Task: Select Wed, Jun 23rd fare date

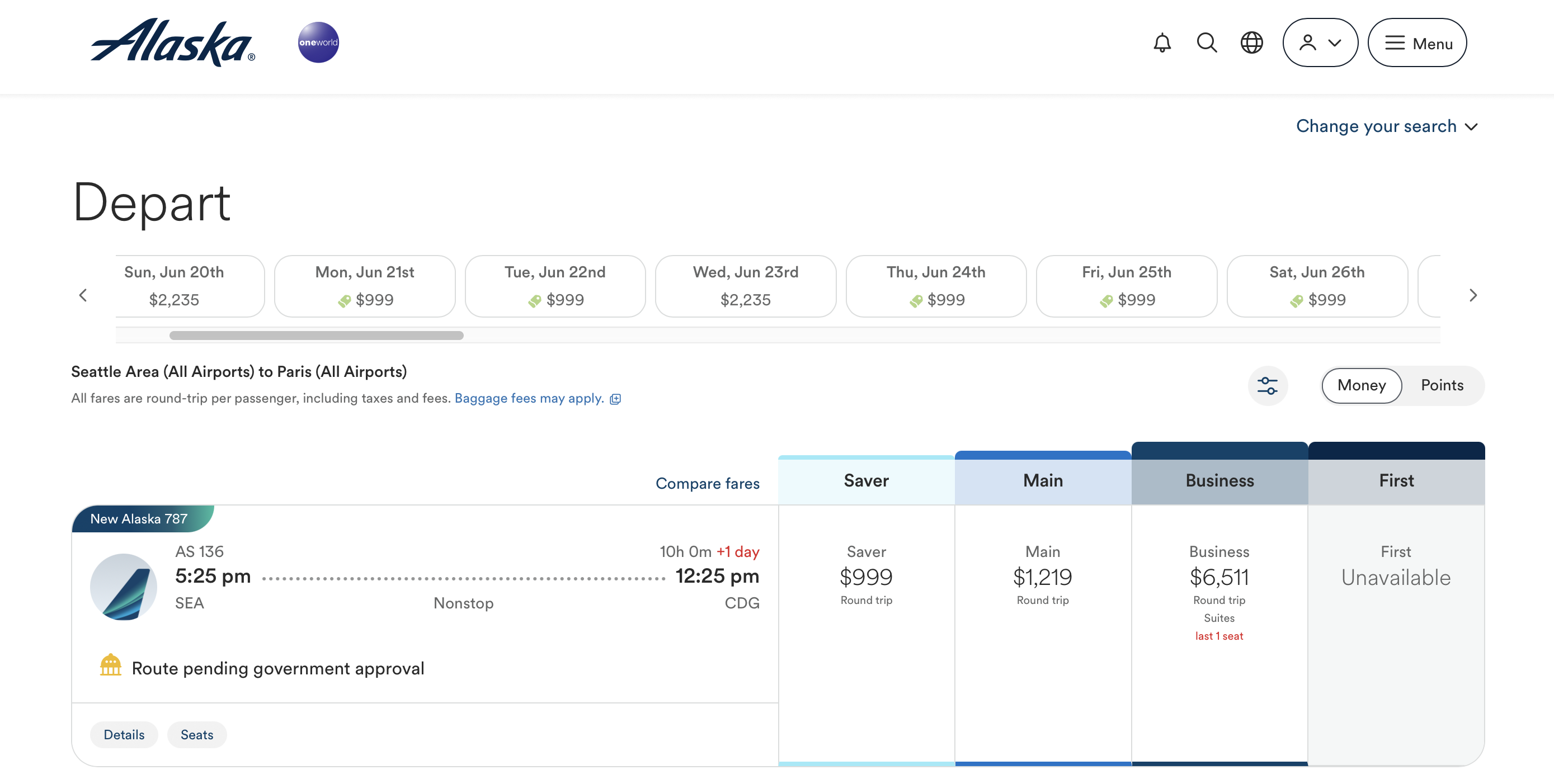Action: (746, 286)
